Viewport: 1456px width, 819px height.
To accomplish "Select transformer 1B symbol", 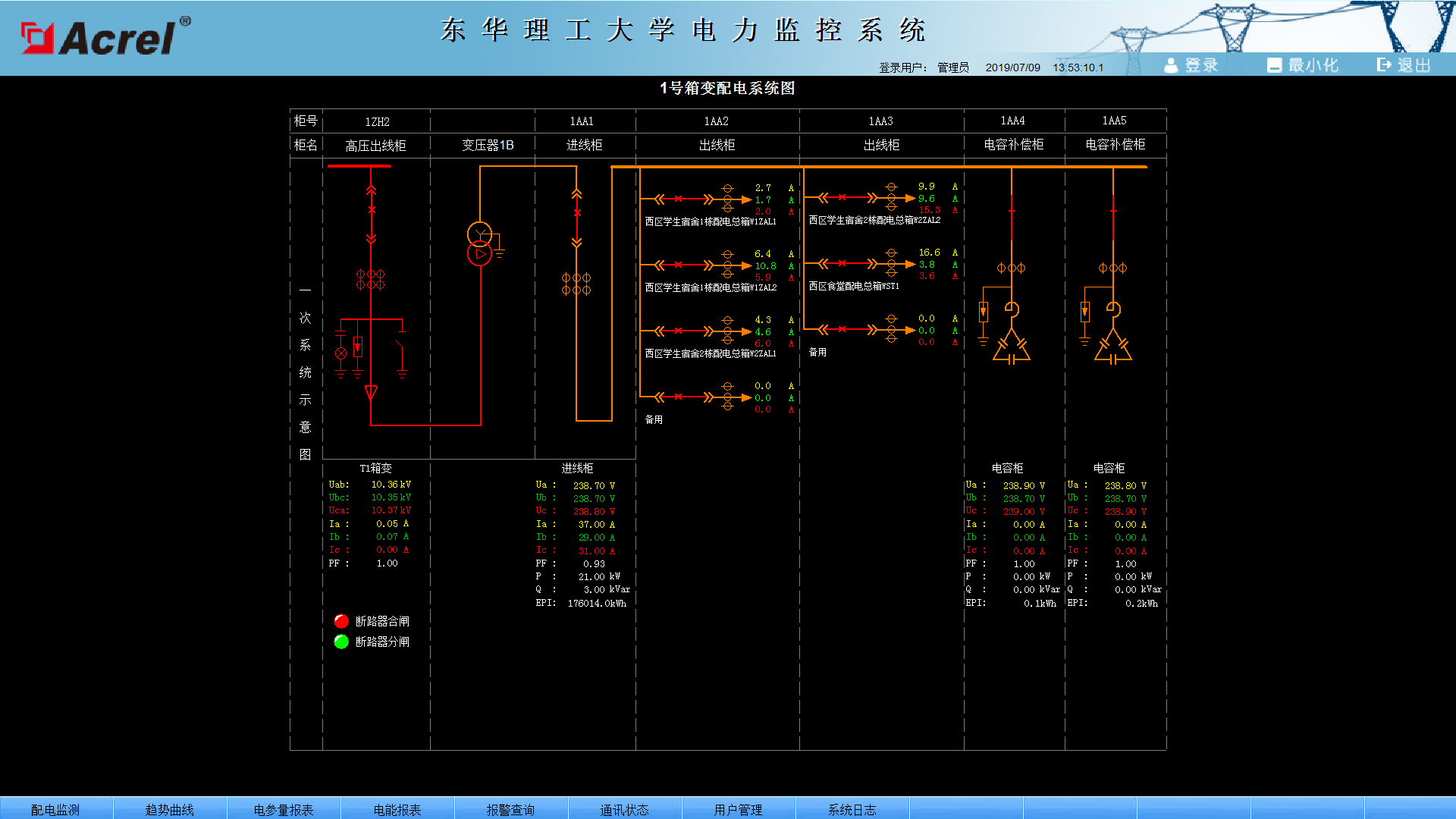I will (x=480, y=243).
